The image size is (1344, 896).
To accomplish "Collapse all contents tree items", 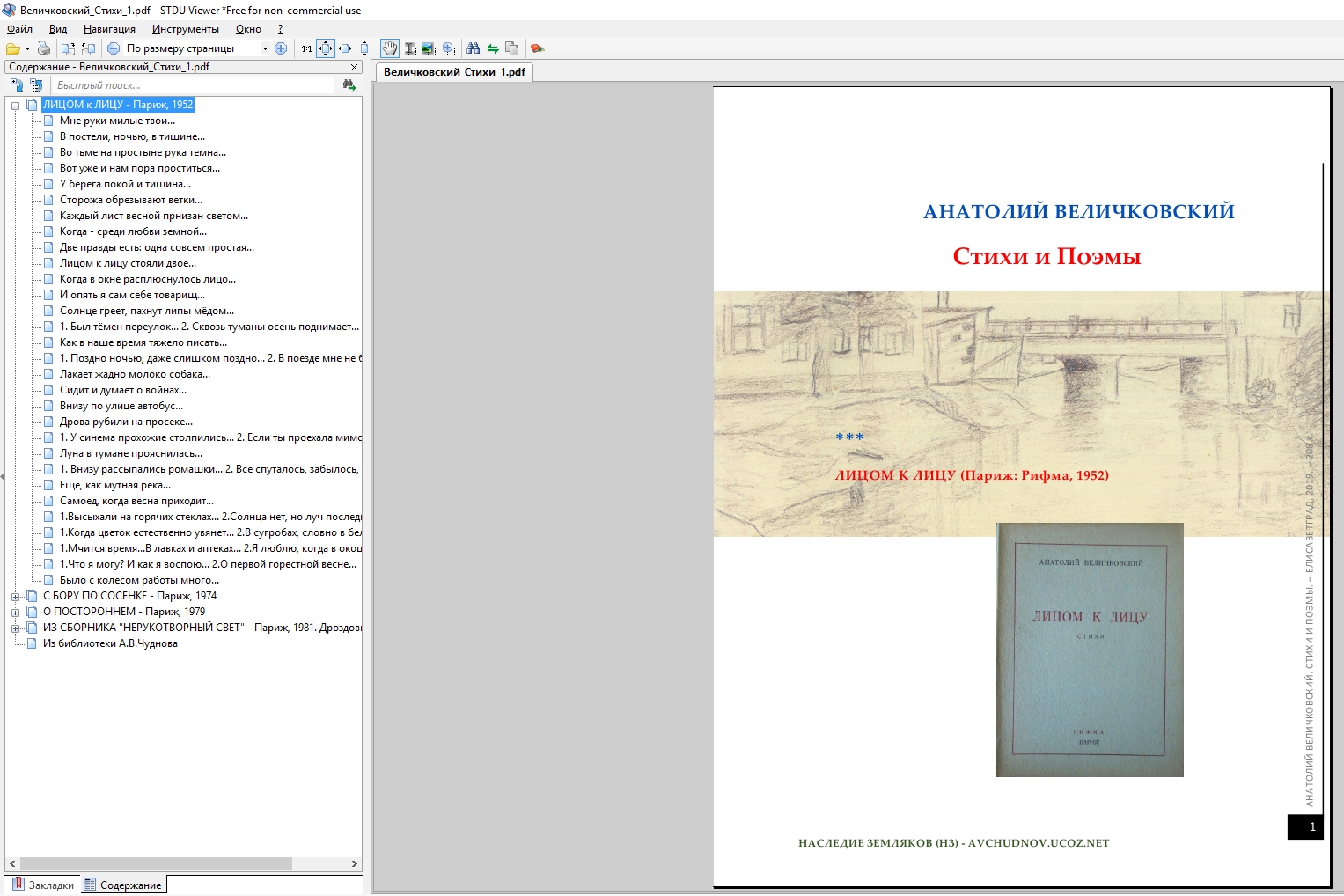I will (36, 85).
